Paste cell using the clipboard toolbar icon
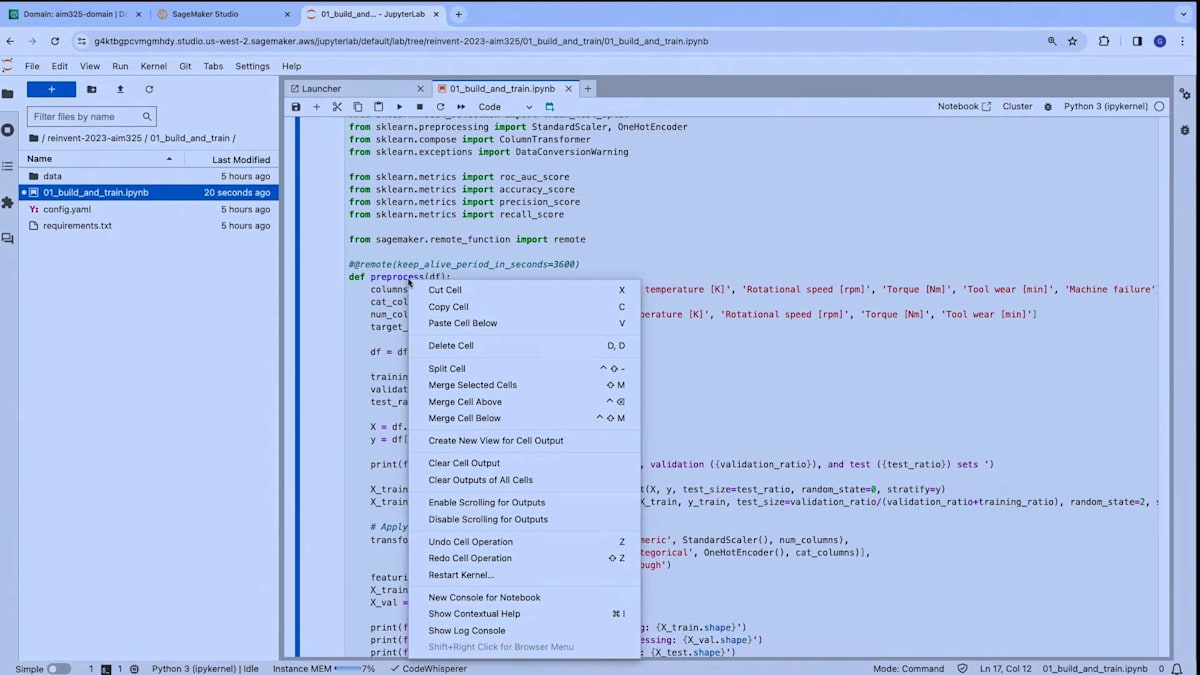1200x675 pixels. (x=378, y=107)
